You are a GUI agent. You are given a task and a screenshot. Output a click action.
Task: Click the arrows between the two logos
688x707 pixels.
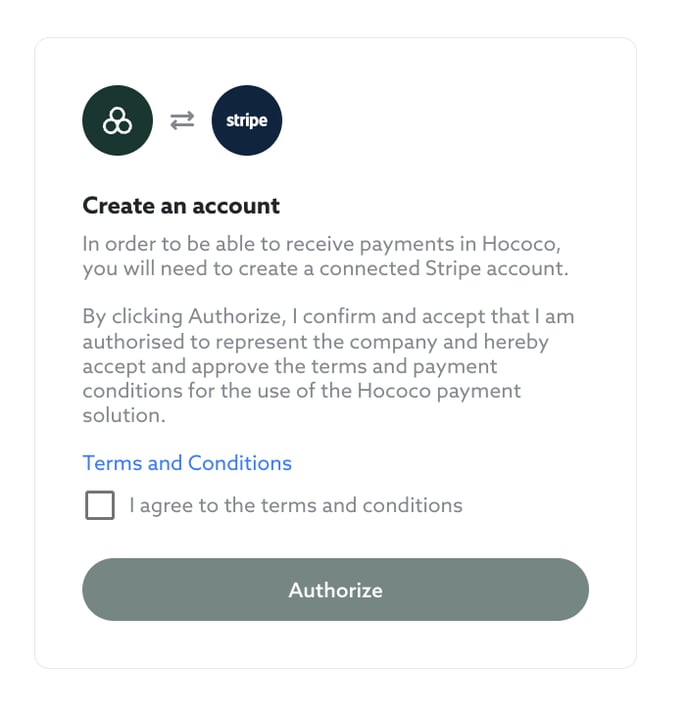[182, 121]
